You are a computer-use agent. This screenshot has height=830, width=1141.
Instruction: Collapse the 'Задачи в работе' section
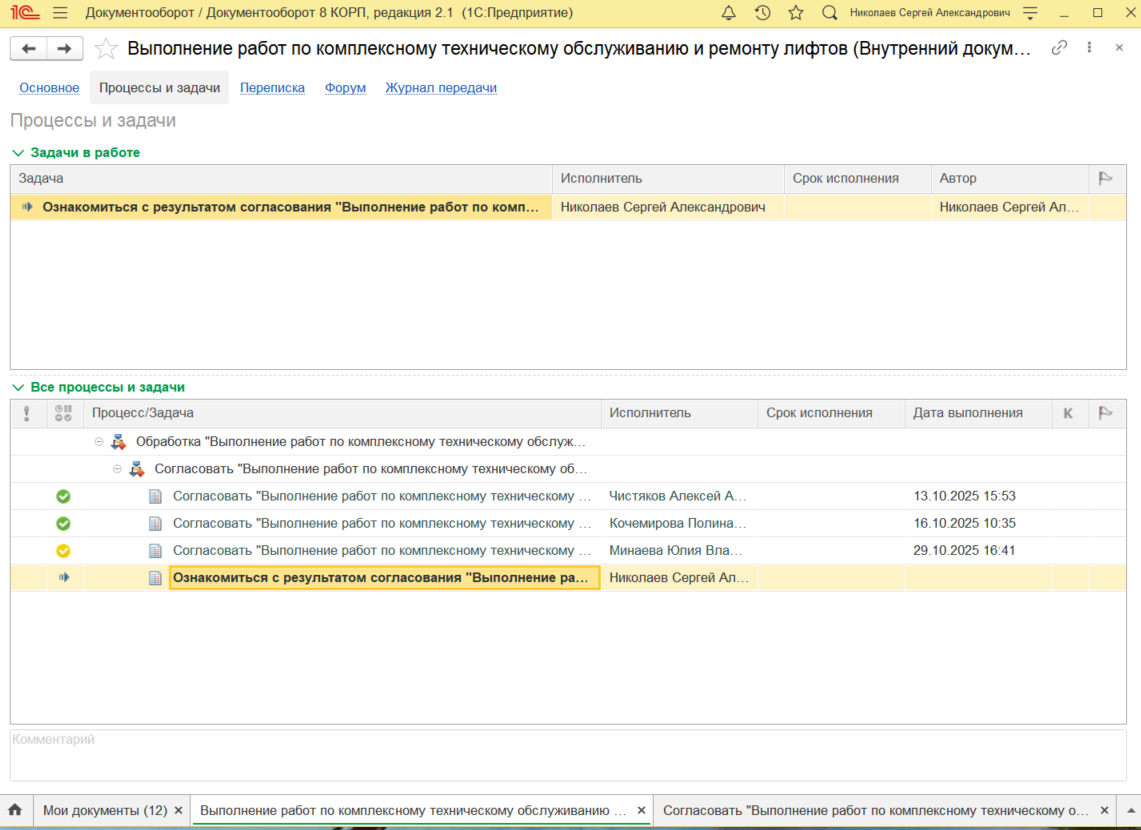18,153
